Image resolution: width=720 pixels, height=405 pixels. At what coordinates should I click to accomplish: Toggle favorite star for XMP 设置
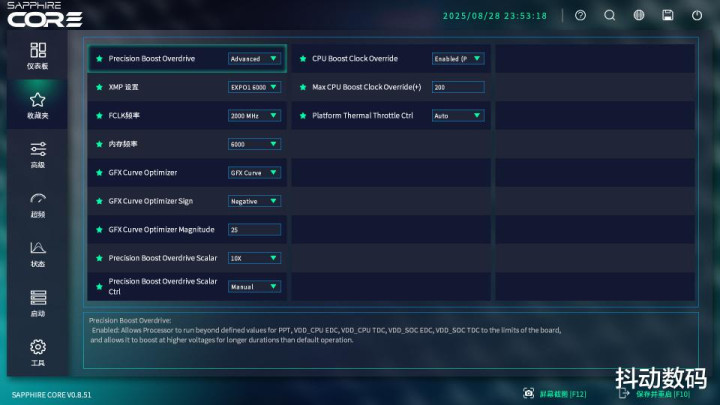click(x=99, y=87)
